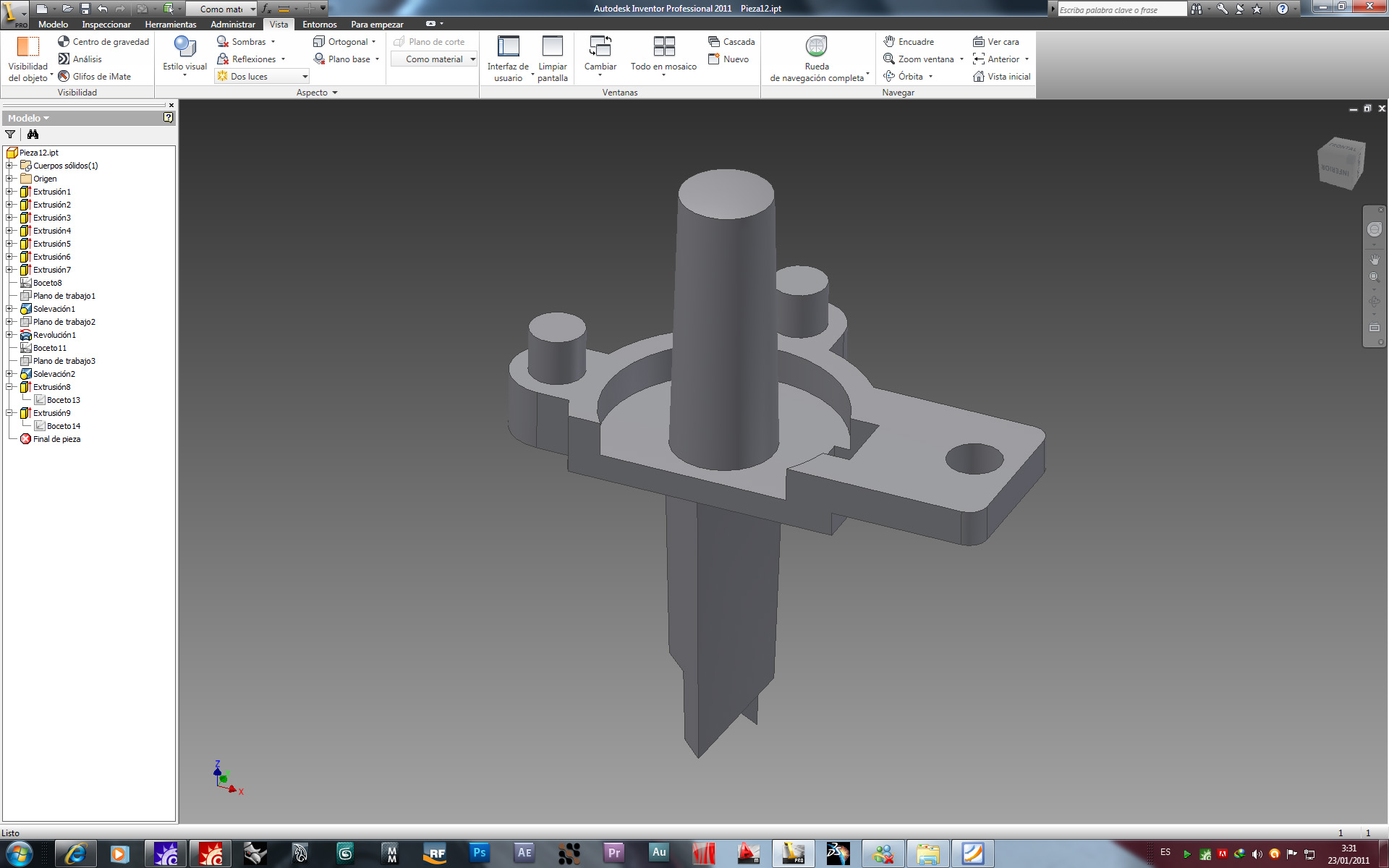Click Cascada window arrangement

731,42
